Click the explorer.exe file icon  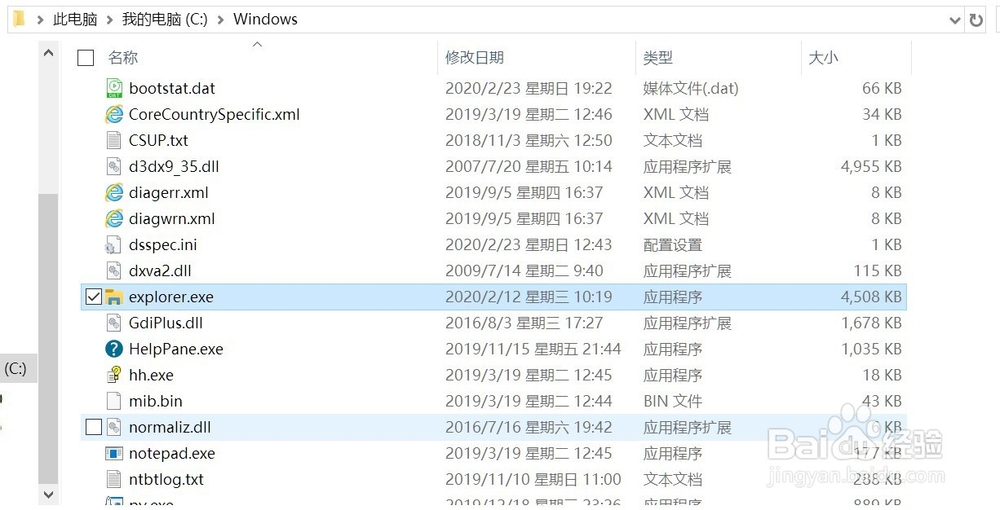click(x=114, y=297)
